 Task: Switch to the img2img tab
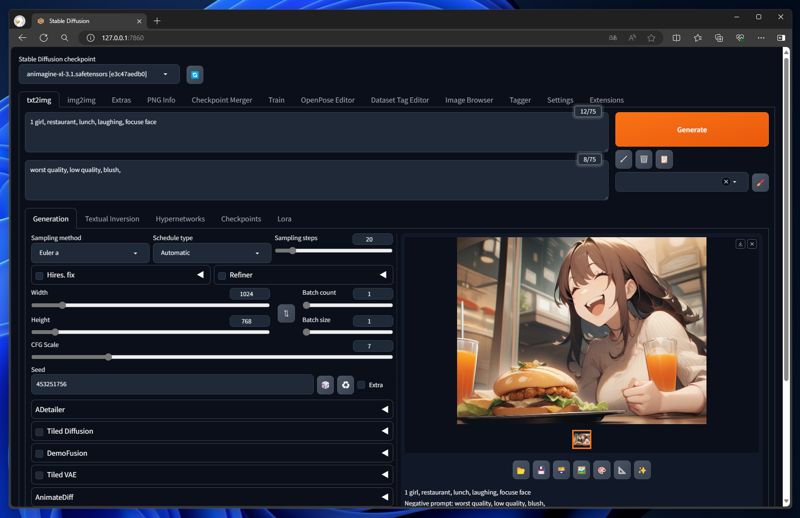82,100
